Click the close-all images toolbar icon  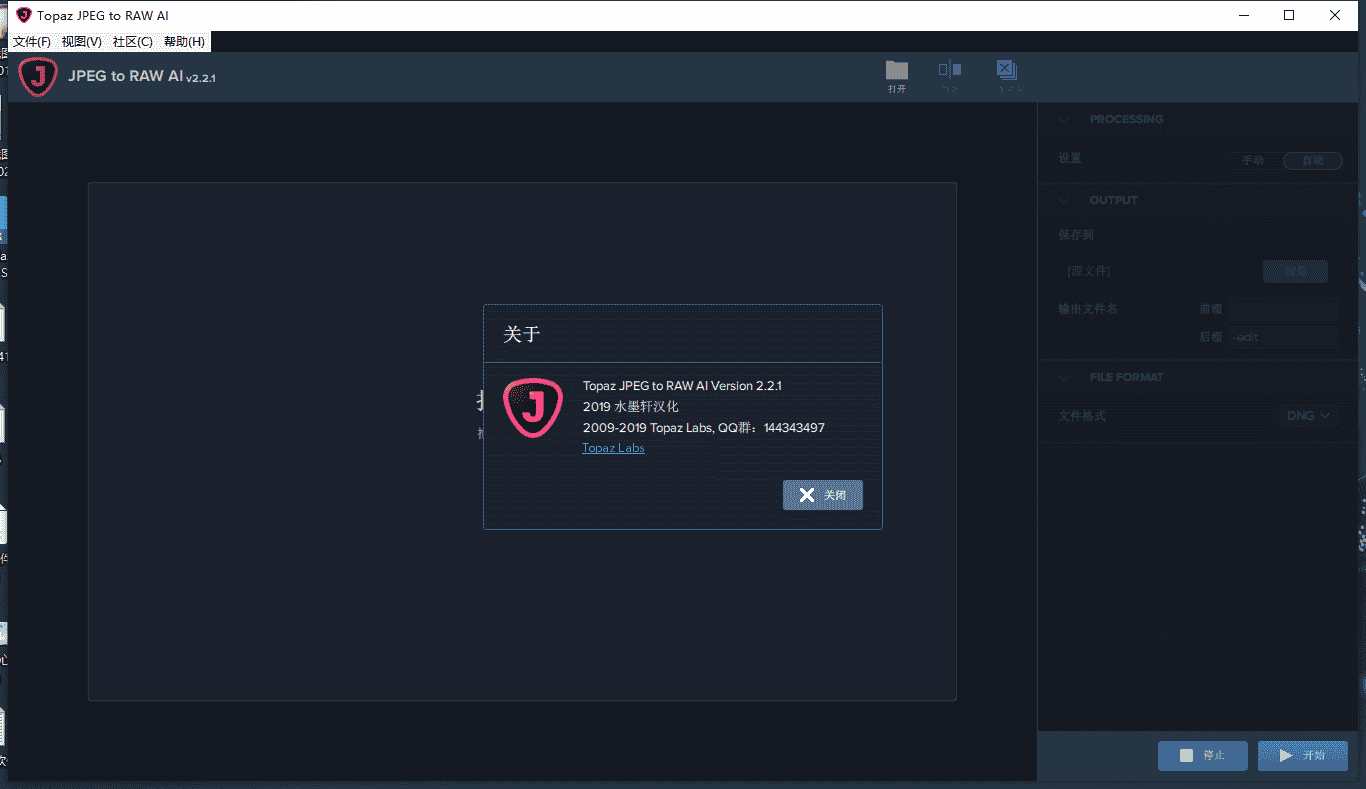coord(1007,70)
